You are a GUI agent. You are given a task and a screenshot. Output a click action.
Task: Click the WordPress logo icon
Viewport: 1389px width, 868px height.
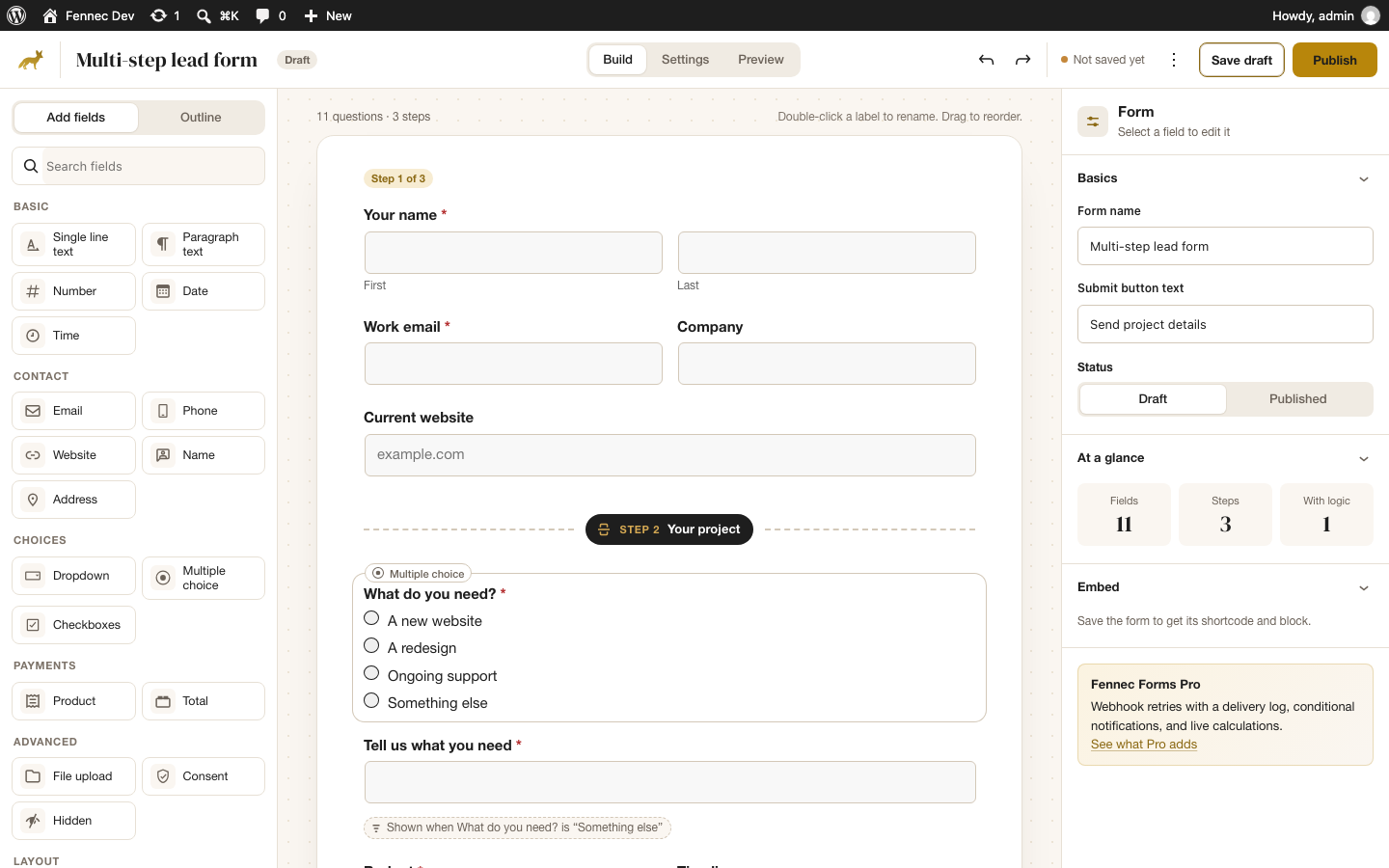(x=16, y=15)
